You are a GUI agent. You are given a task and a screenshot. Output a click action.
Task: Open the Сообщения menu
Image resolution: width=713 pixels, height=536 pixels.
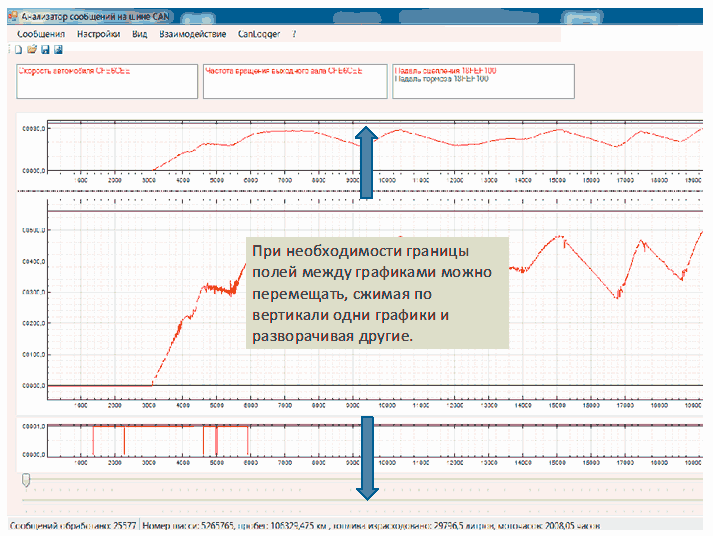pyautogui.click(x=41, y=33)
